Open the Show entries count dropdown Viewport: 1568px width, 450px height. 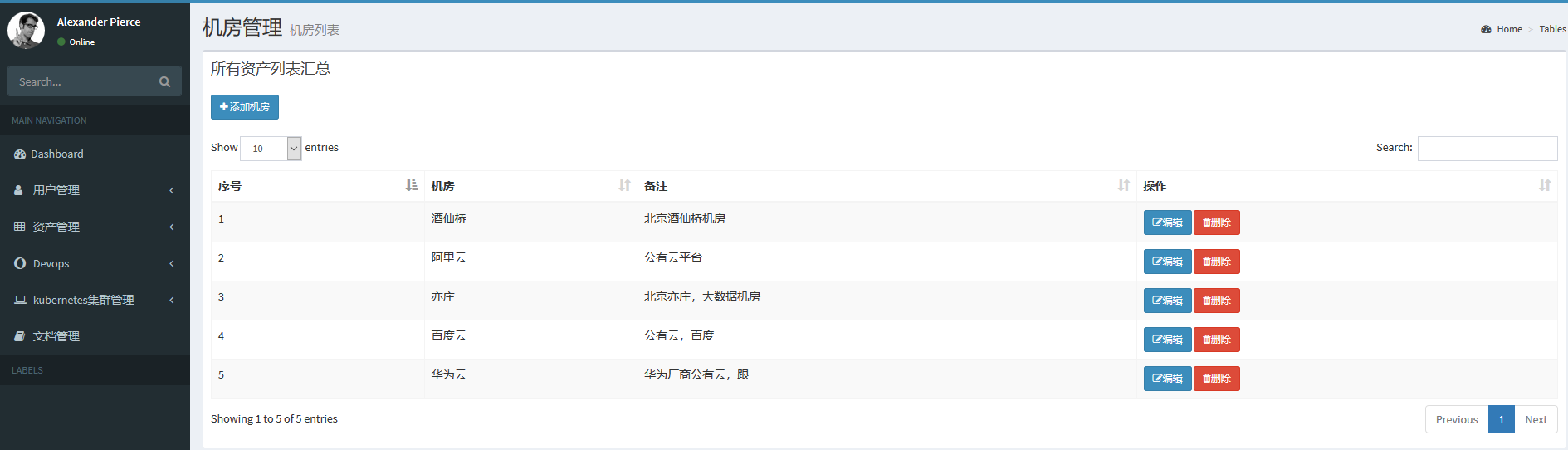click(x=271, y=149)
